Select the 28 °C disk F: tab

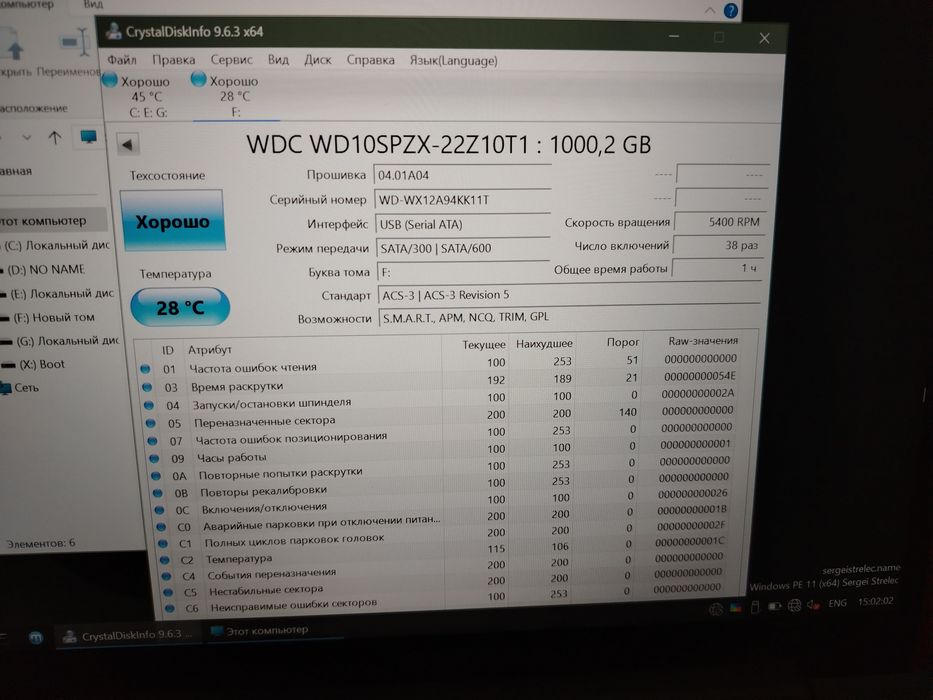(x=233, y=96)
